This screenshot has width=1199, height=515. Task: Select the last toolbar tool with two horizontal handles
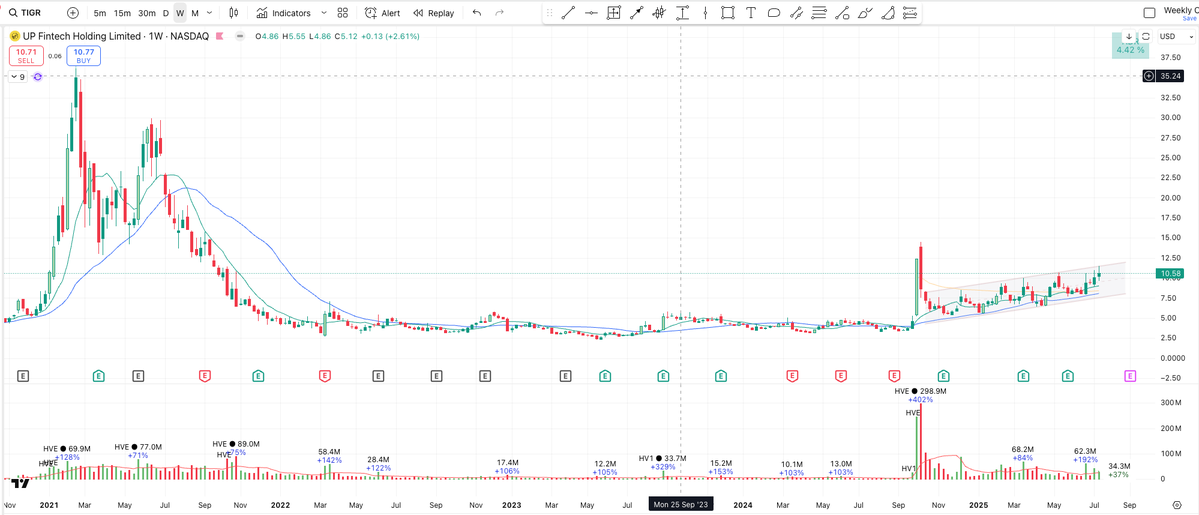910,13
